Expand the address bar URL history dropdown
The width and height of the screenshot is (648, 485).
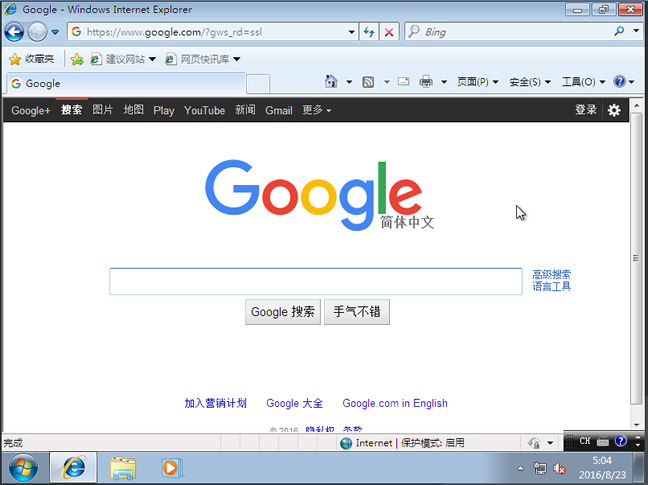[351, 32]
